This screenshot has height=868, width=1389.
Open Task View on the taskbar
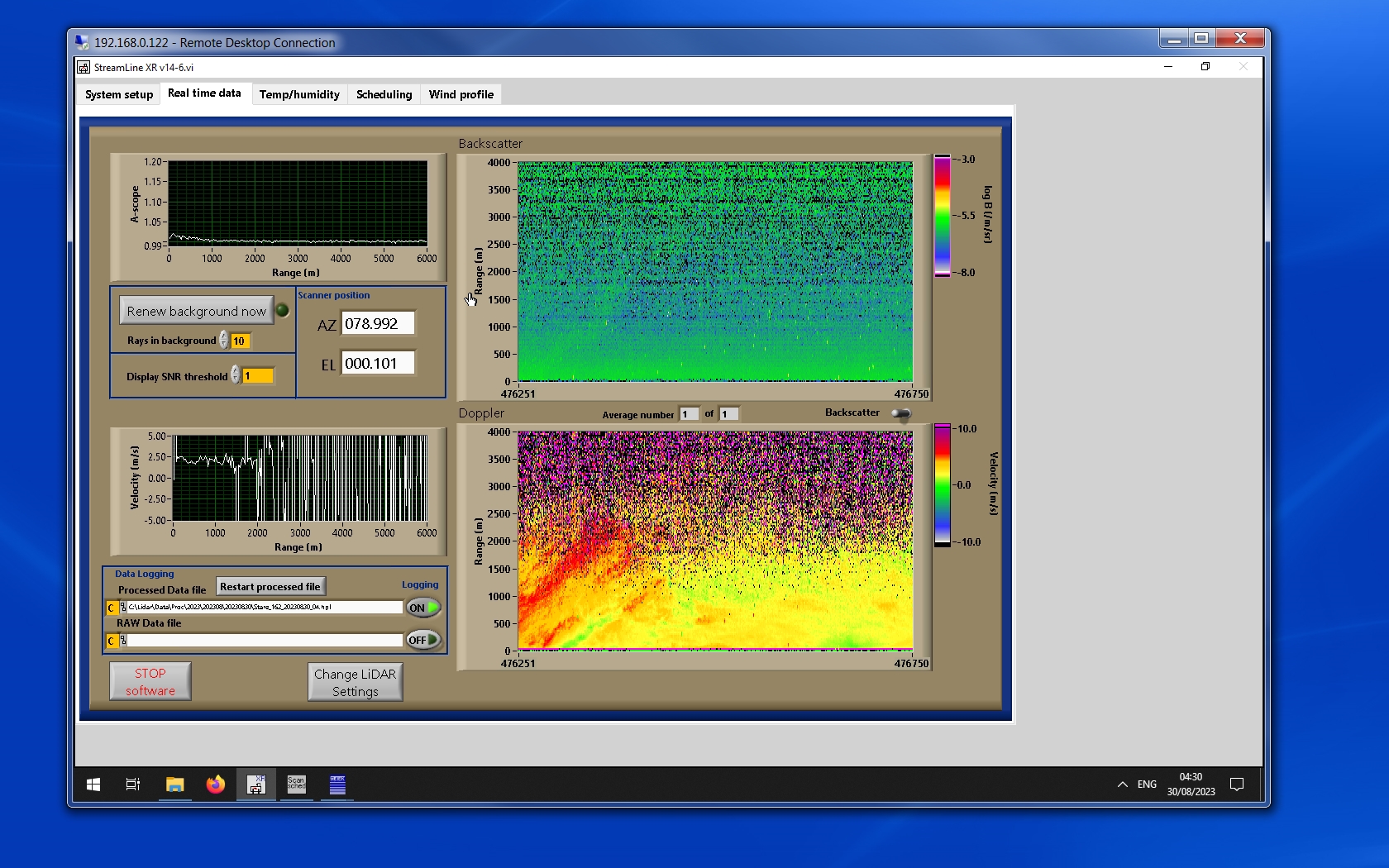tap(132, 785)
